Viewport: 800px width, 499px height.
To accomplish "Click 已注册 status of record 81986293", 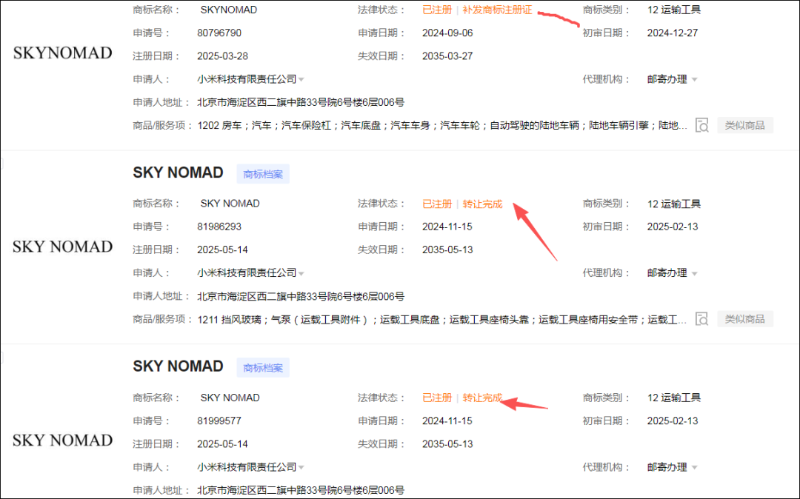I will click(x=437, y=204).
